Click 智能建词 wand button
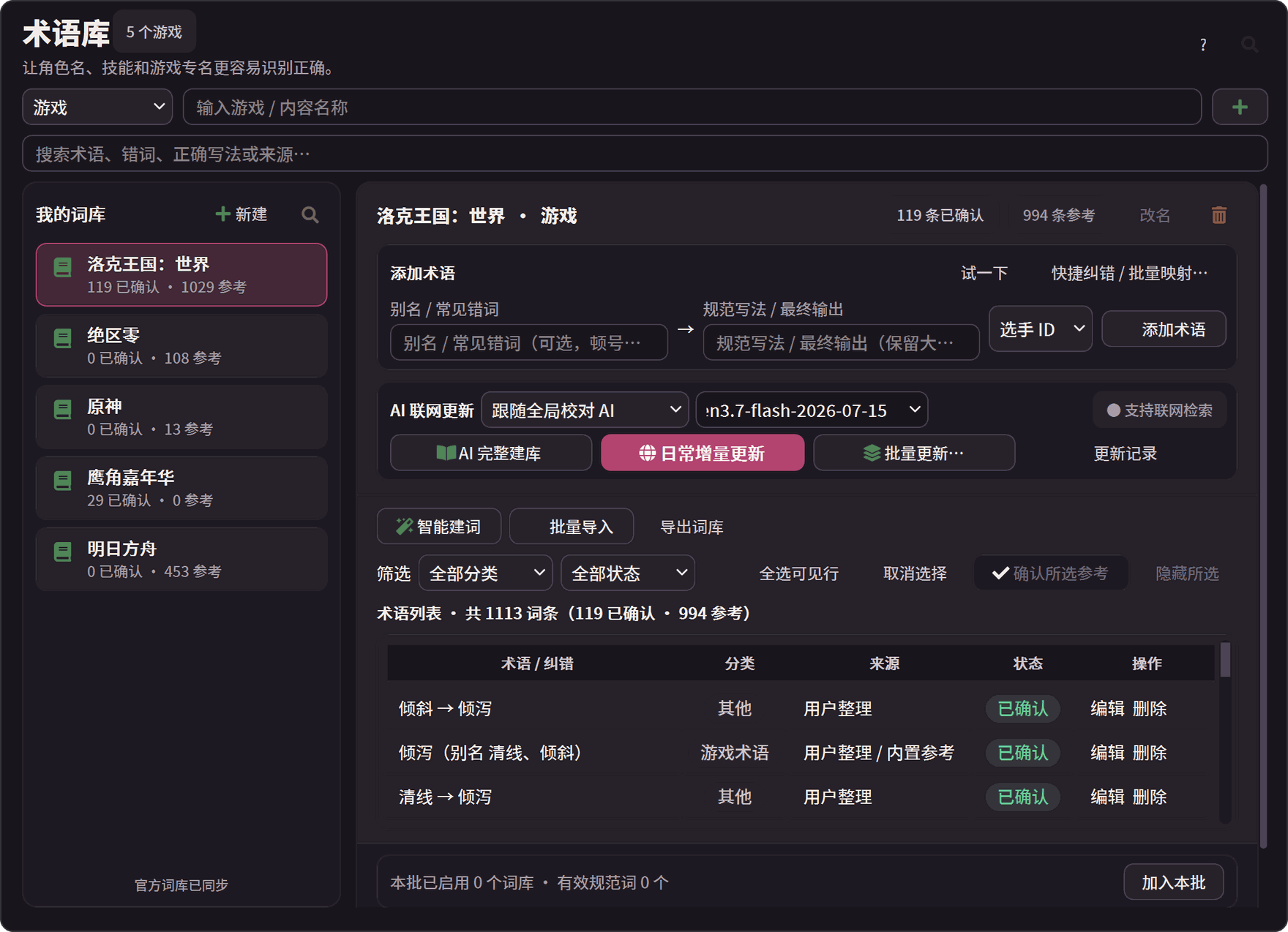This screenshot has width=1288, height=932. (x=439, y=527)
